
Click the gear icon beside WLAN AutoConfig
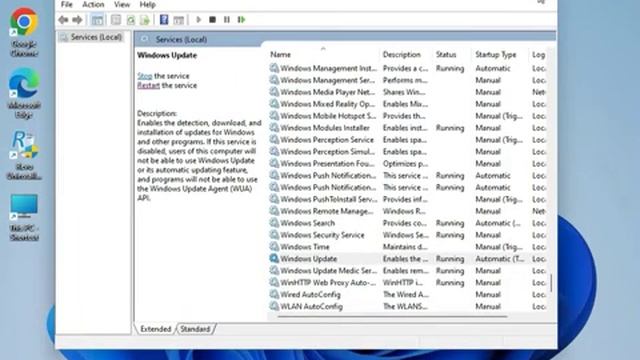[274, 306]
